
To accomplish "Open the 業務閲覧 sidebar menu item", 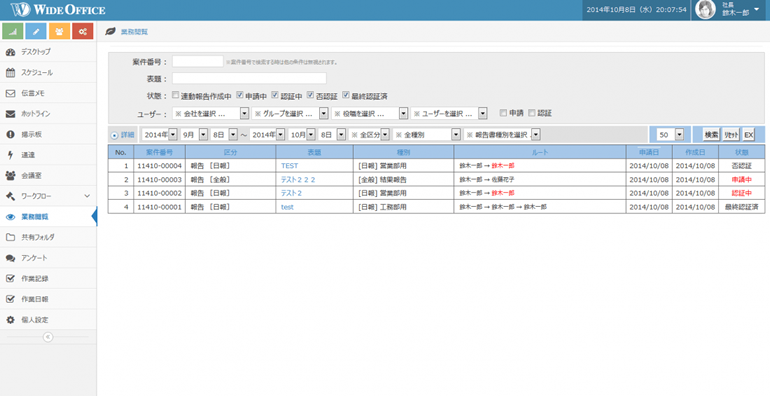I will coord(48,217).
